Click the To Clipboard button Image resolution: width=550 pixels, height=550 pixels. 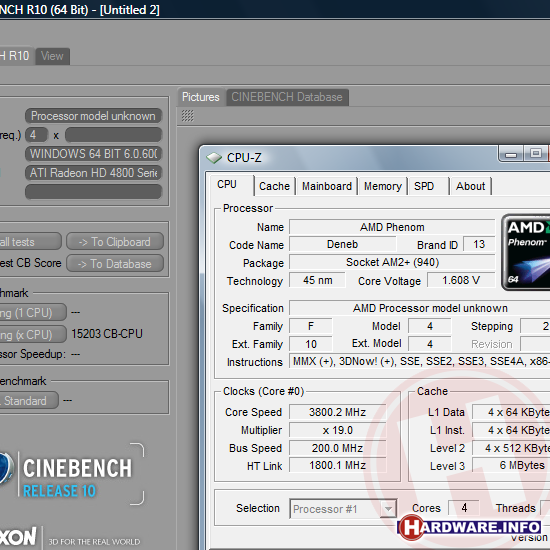[x=115, y=242]
